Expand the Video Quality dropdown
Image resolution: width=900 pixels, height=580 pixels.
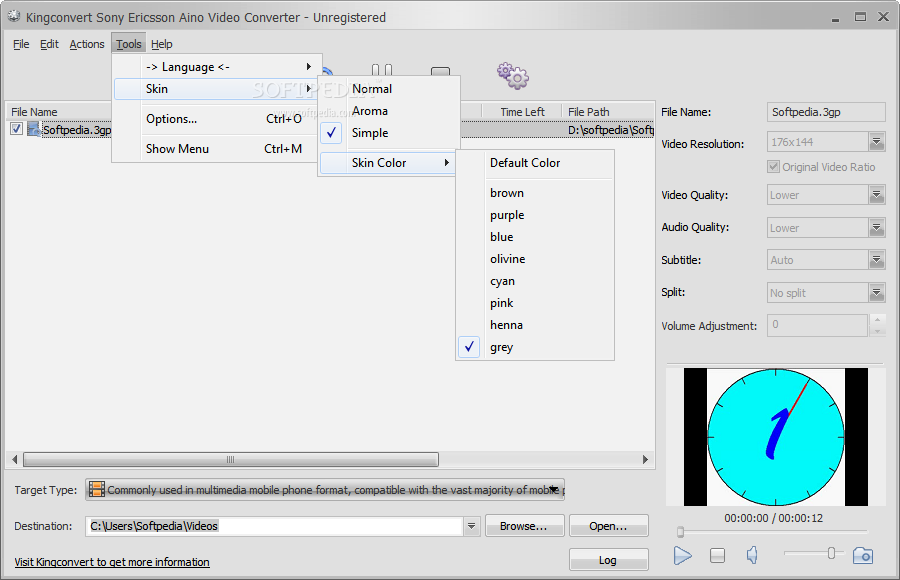click(876, 195)
